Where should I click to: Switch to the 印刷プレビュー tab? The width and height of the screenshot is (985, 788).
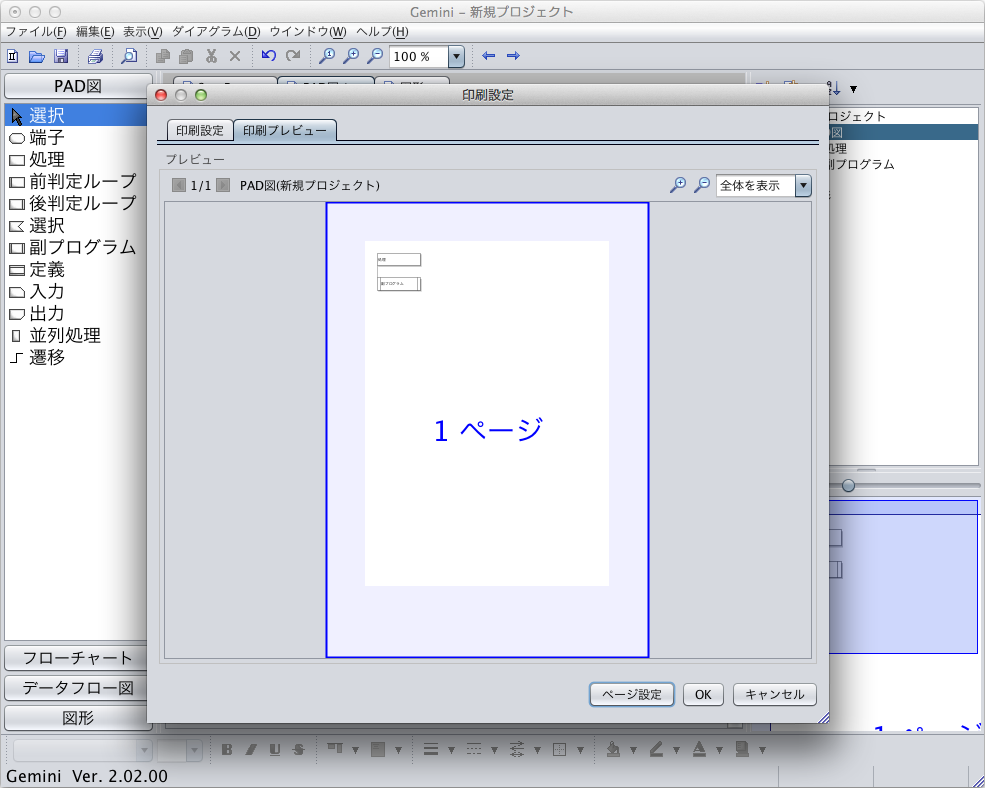(285, 131)
